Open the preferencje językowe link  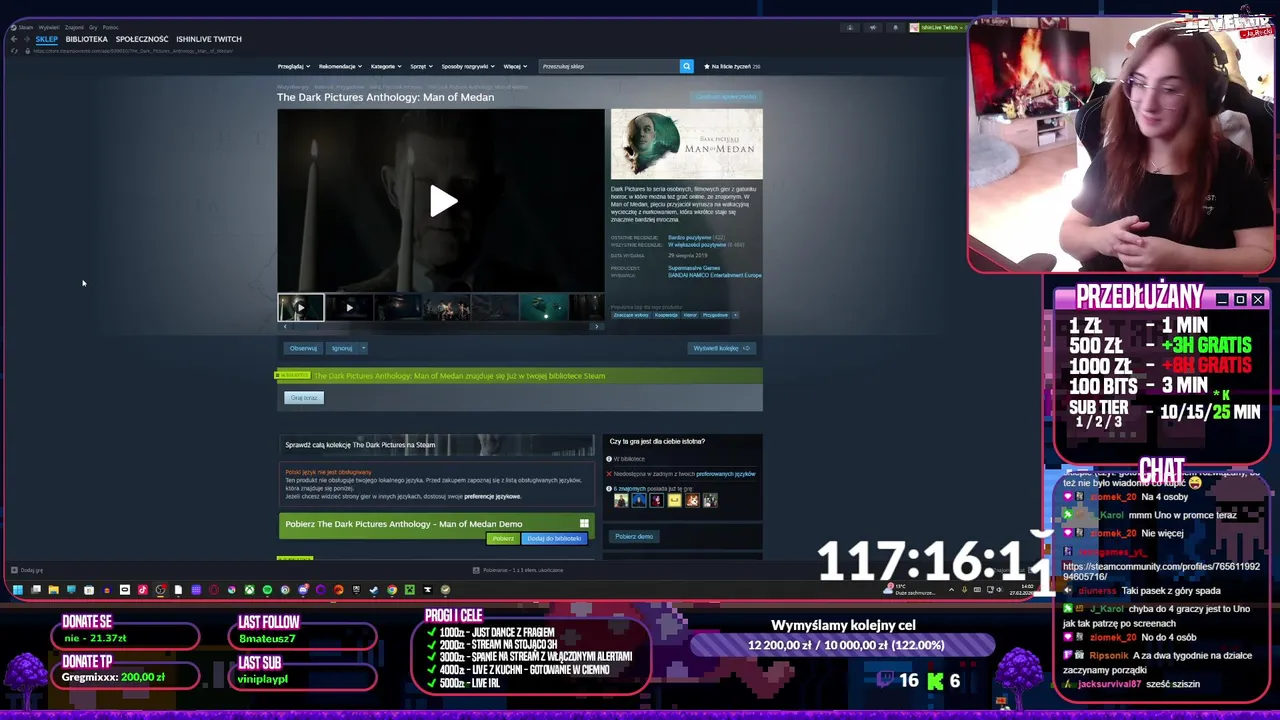coord(492,497)
